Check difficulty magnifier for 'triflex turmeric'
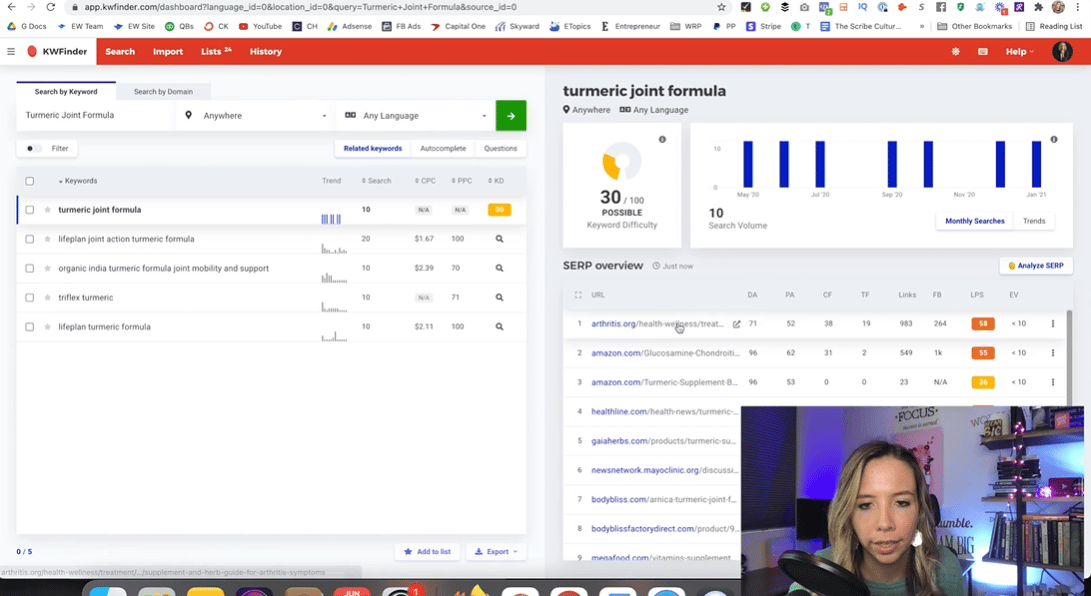This screenshot has width=1091, height=596. pyautogui.click(x=499, y=297)
